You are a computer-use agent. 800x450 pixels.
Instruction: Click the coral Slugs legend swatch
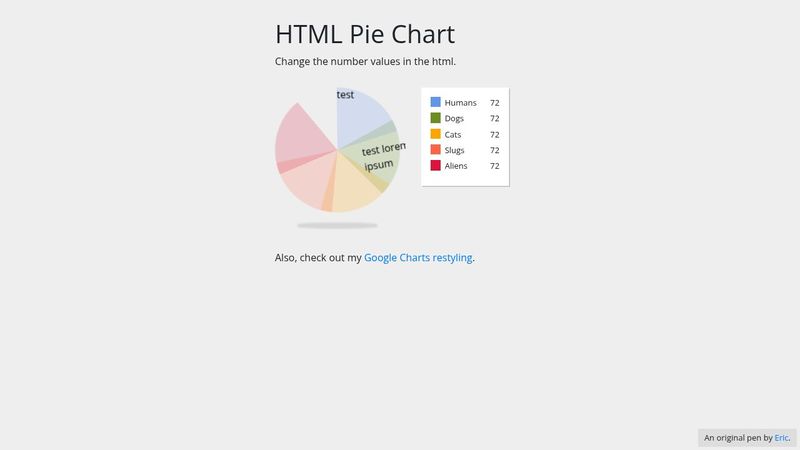point(436,150)
